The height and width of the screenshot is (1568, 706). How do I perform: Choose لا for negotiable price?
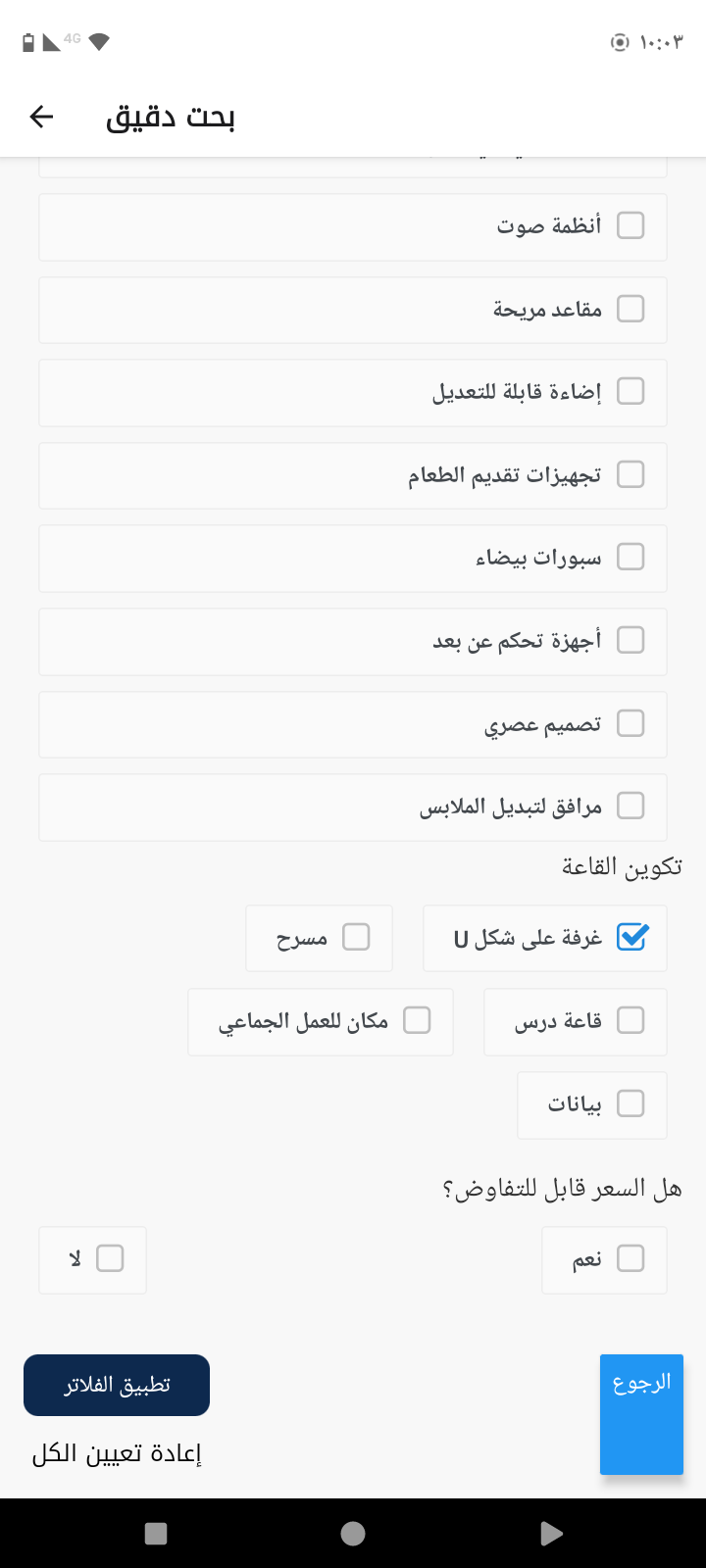pyautogui.click(x=110, y=1259)
